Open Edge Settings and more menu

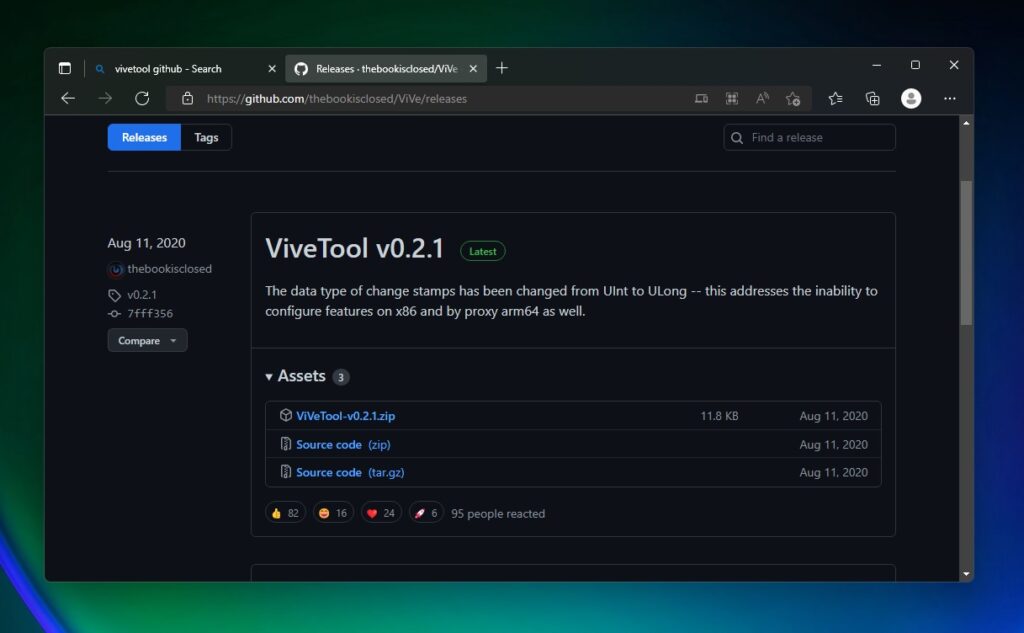tap(950, 98)
